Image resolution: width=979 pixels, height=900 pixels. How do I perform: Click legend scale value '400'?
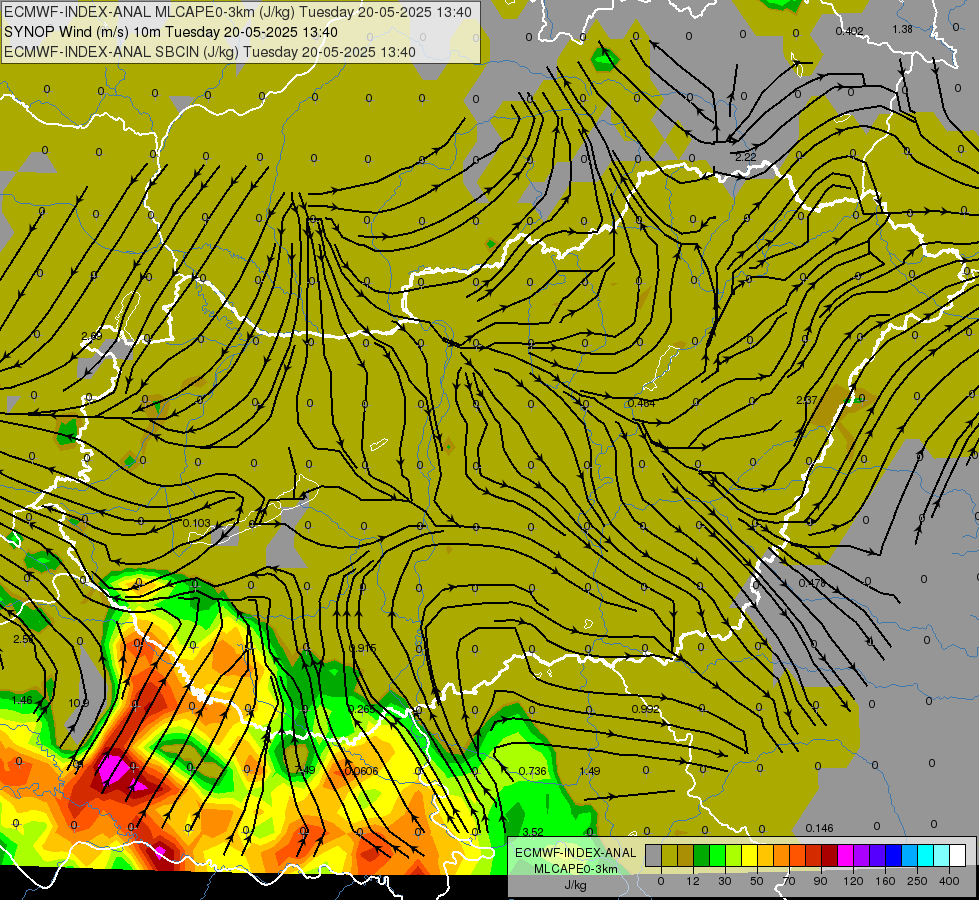[949, 881]
